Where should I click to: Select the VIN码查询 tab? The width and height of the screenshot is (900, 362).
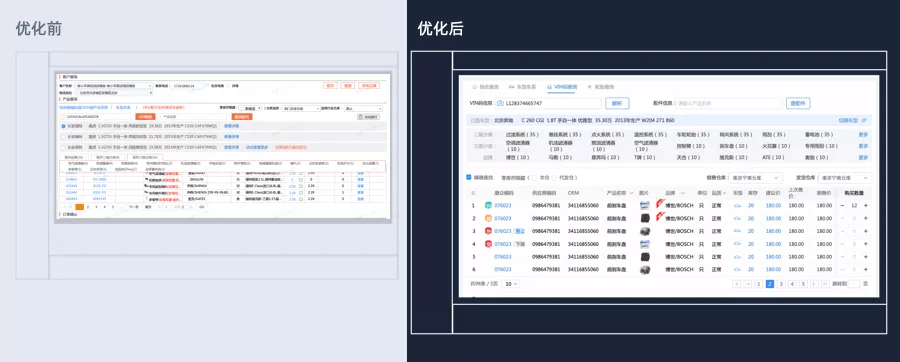[562, 87]
